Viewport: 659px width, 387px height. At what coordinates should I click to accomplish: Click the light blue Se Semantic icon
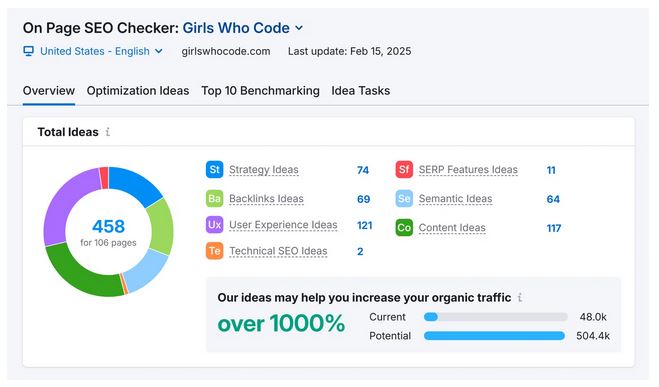tap(404, 198)
